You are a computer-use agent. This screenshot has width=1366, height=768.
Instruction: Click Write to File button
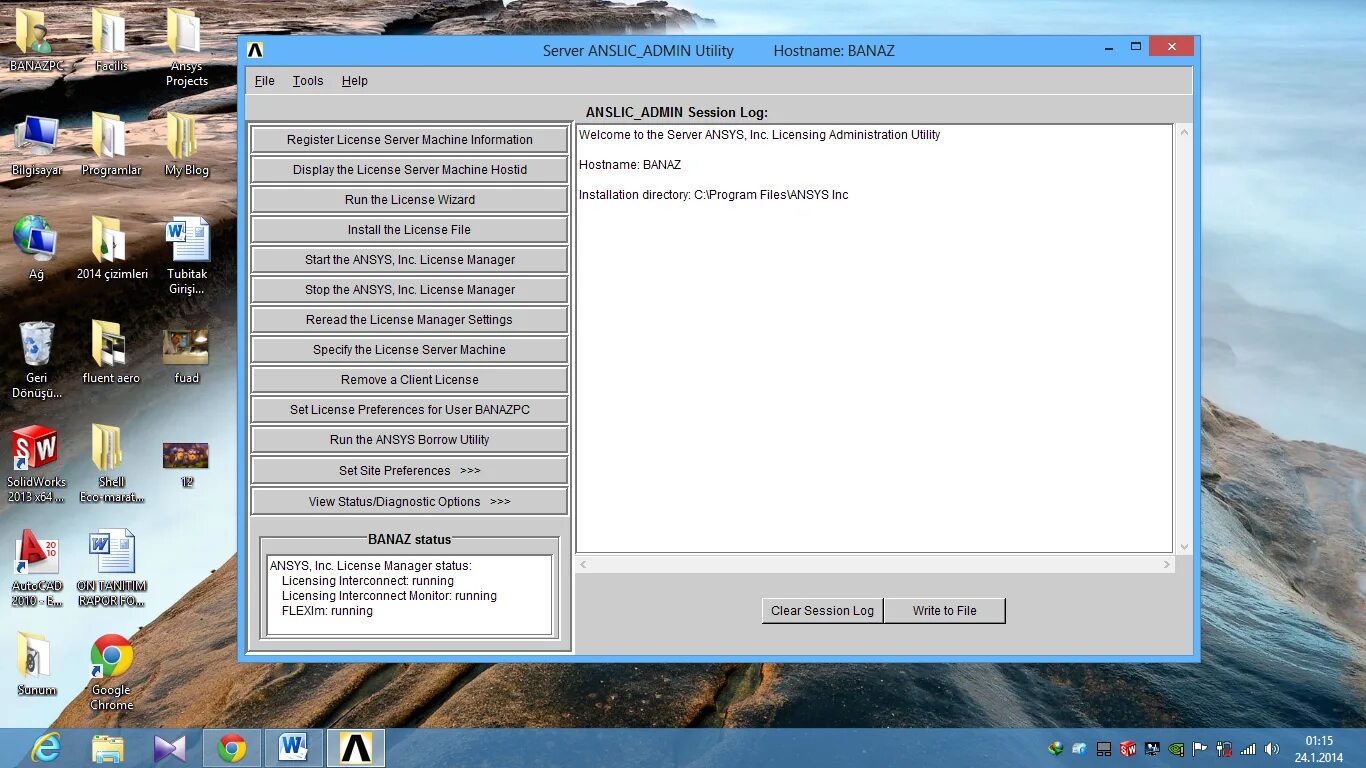[x=944, y=611]
